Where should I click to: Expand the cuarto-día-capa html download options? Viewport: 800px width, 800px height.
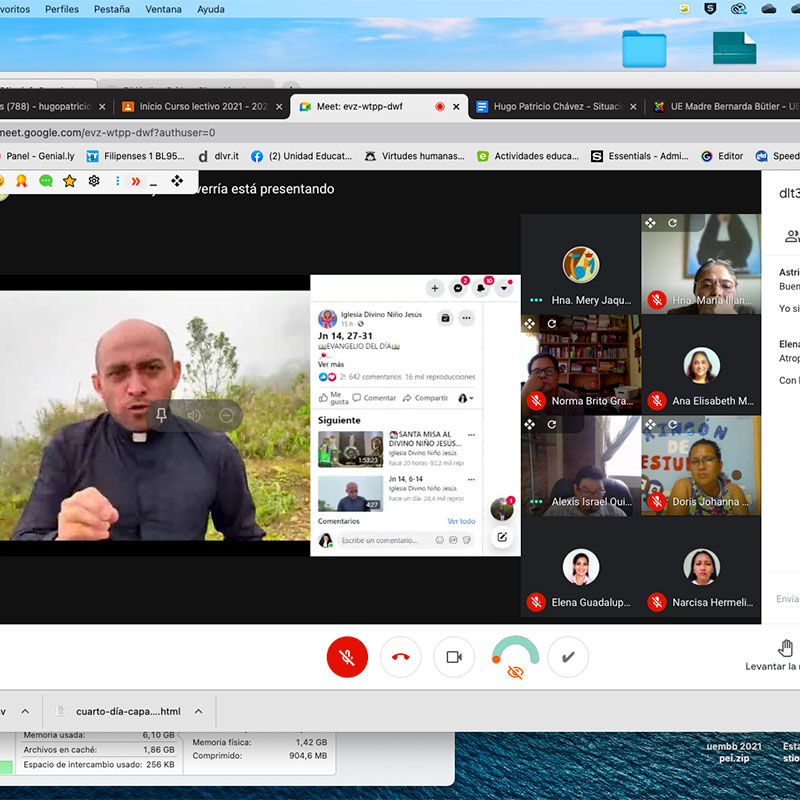coord(198,711)
